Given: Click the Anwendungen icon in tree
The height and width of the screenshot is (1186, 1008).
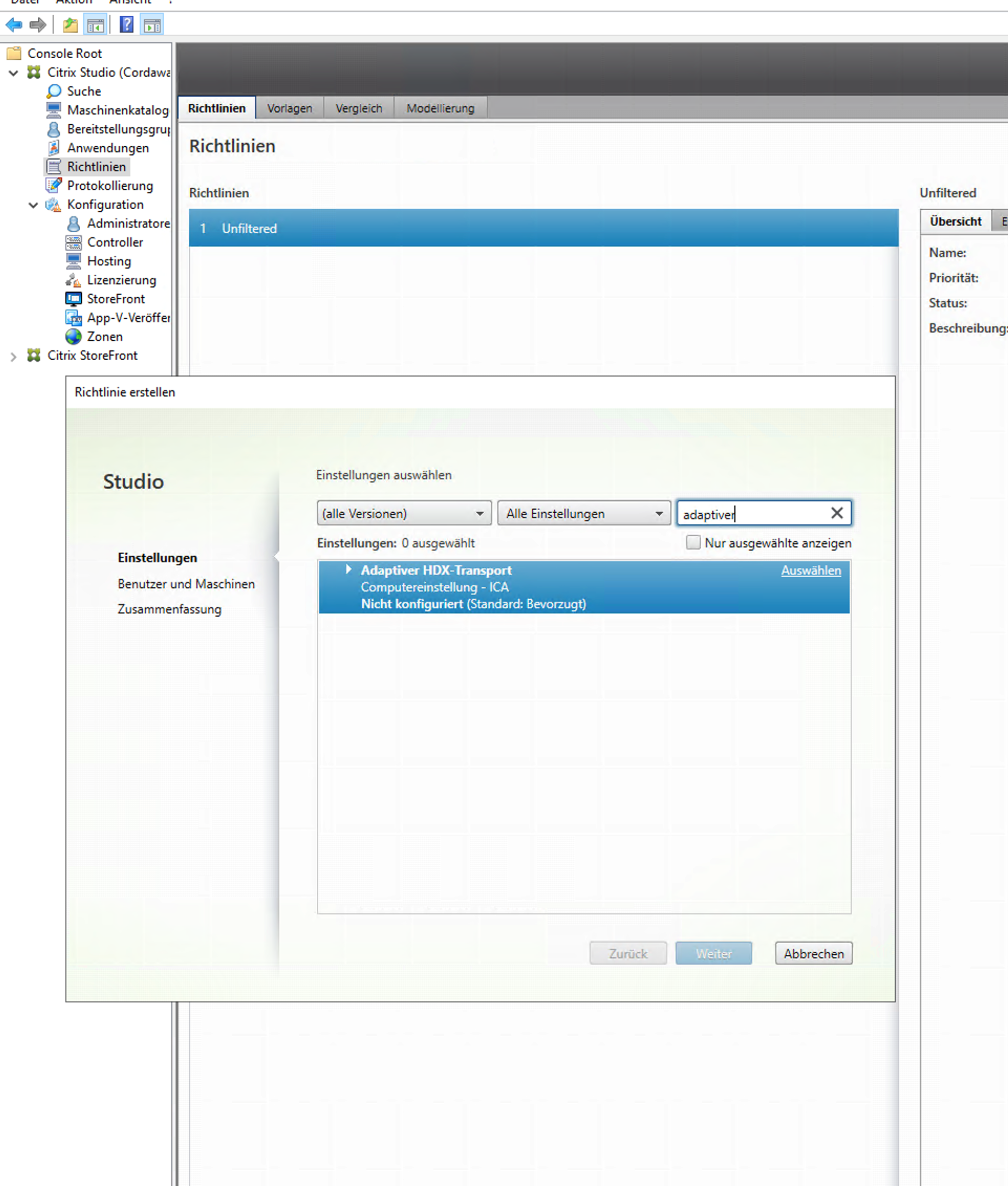Looking at the screenshot, I should [x=53, y=147].
